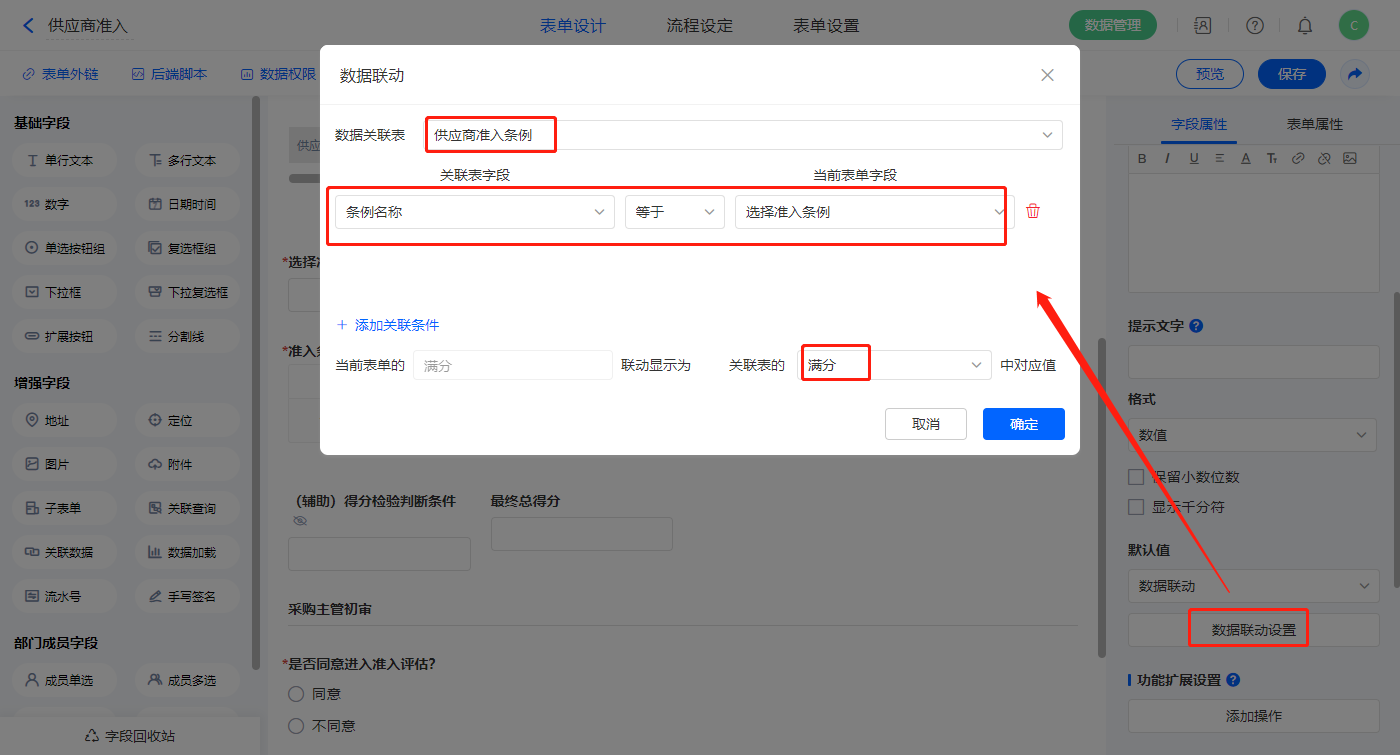The width and height of the screenshot is (1400, 755).
Task: Switch to the 表单属性 tab
Action: click(x=1314, y=124)
